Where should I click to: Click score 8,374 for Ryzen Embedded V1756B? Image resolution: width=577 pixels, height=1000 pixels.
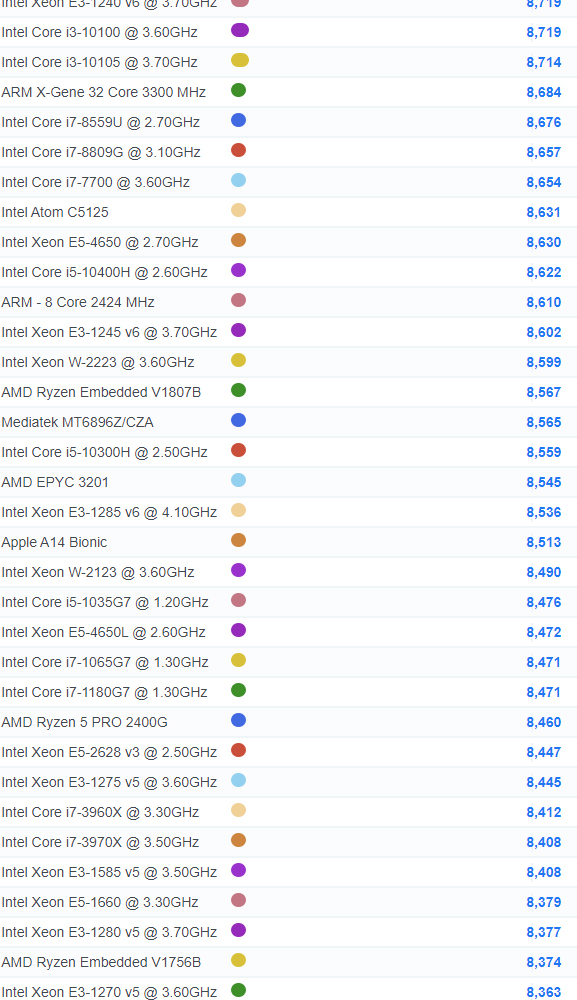tap(544, 962)
